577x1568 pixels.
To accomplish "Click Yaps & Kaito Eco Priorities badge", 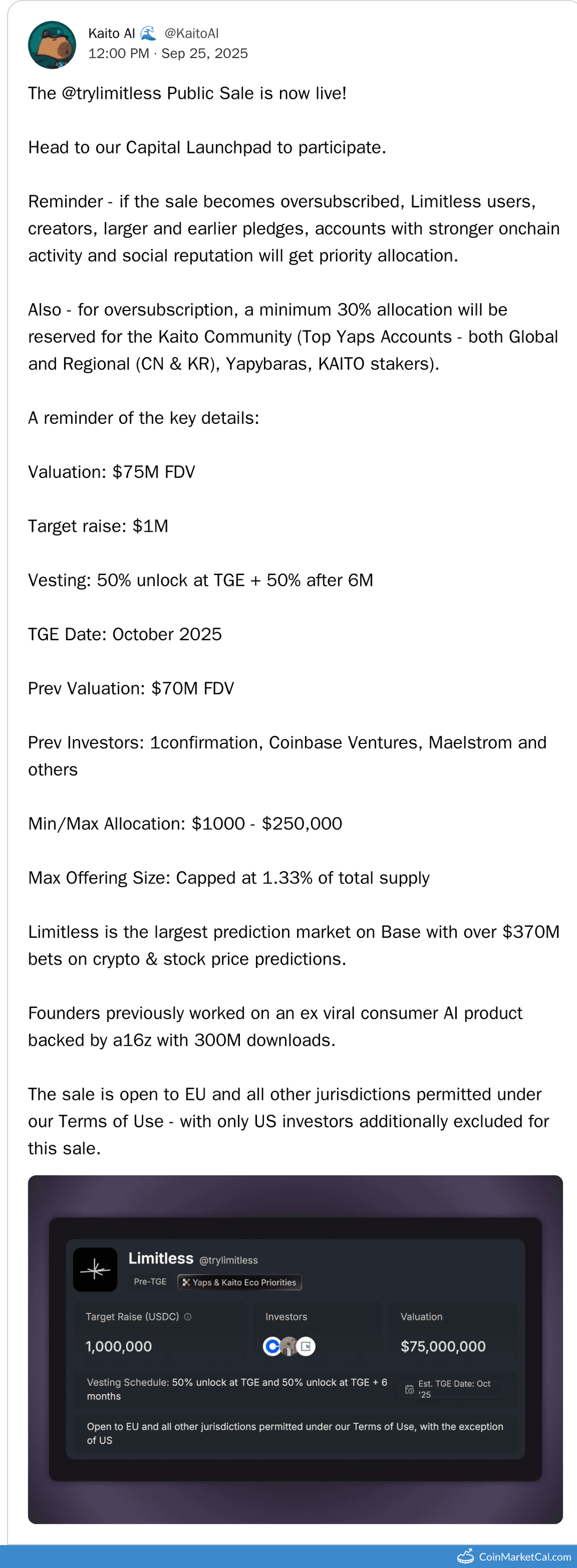I will coord(240,1283).
